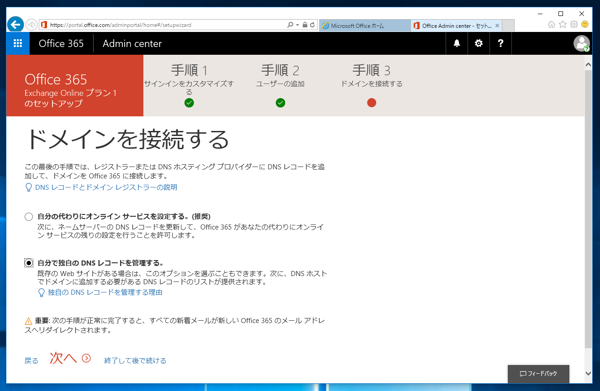This screenshot has width=600, height=391.
Task: Click the page scrollbar up arrow
Action: click(588, 65)
